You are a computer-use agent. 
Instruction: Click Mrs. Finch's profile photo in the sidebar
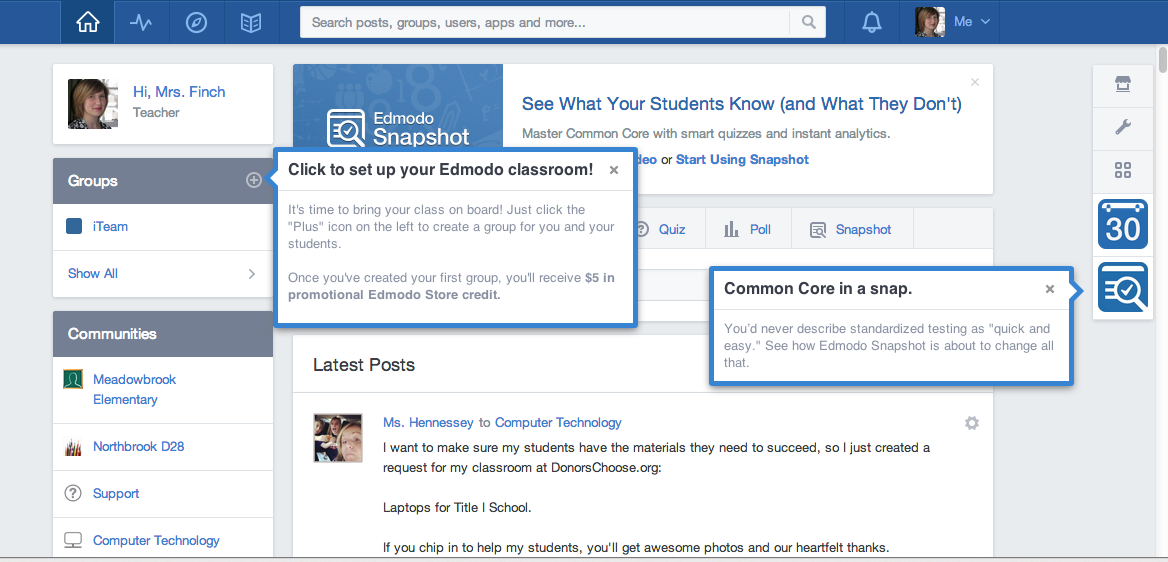[x=92, y=104]
